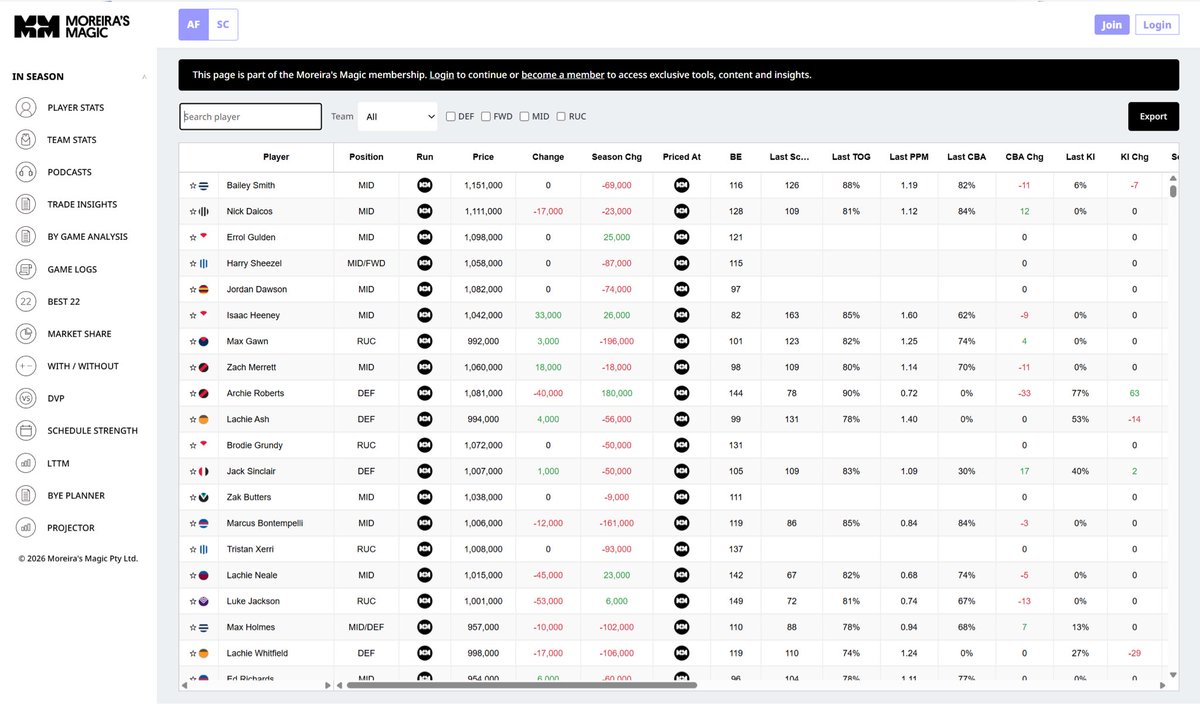This screenshot has width=1200, height=704.
Task: Enable the FWD position checkbox
Action: [x=486, y=117]
